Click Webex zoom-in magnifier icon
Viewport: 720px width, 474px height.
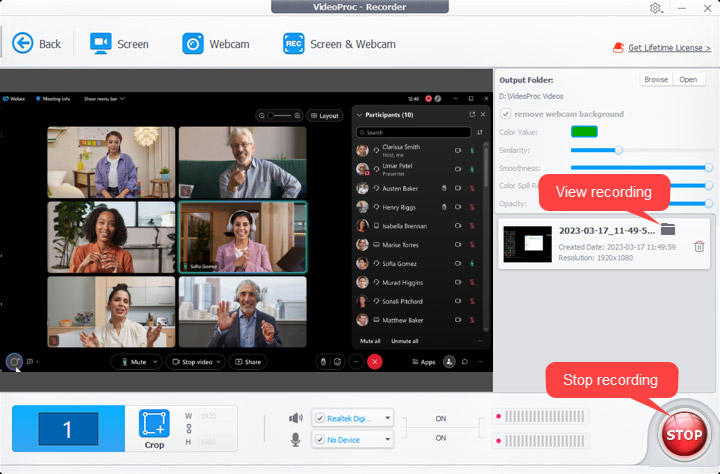click(x=298, y=116)
